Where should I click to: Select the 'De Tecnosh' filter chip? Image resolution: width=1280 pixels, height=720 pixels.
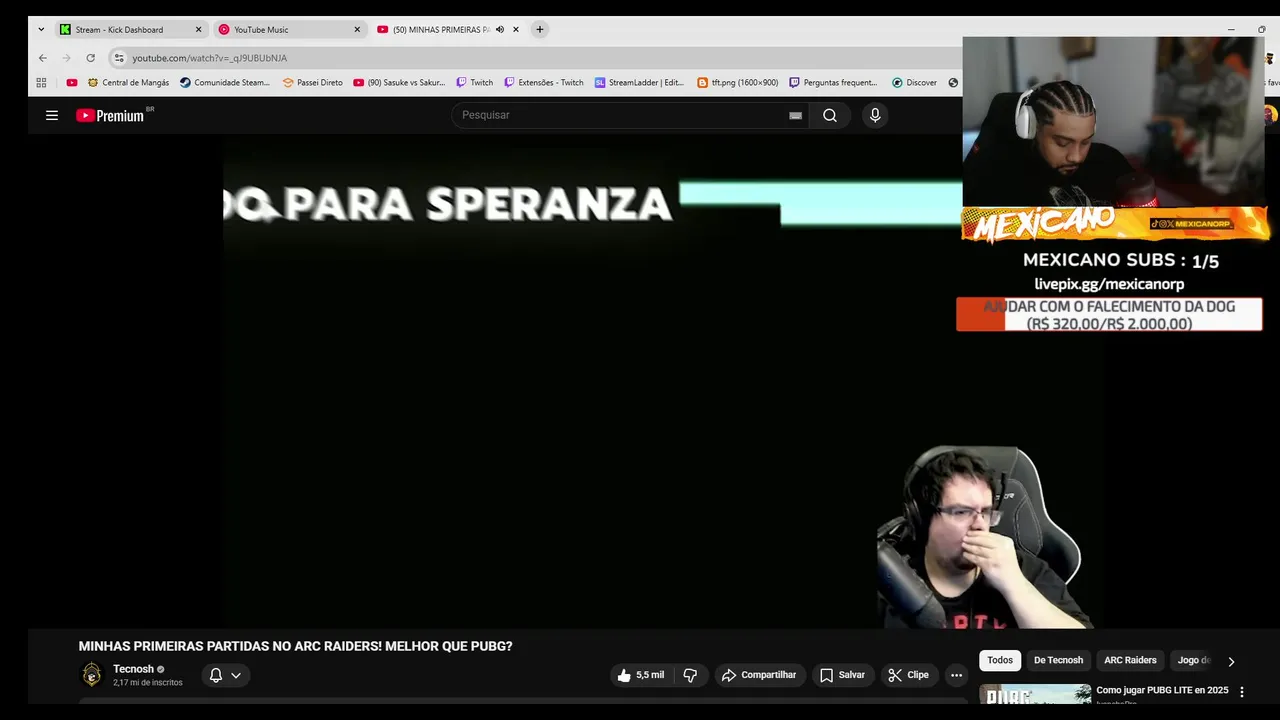click(1058, 660)
